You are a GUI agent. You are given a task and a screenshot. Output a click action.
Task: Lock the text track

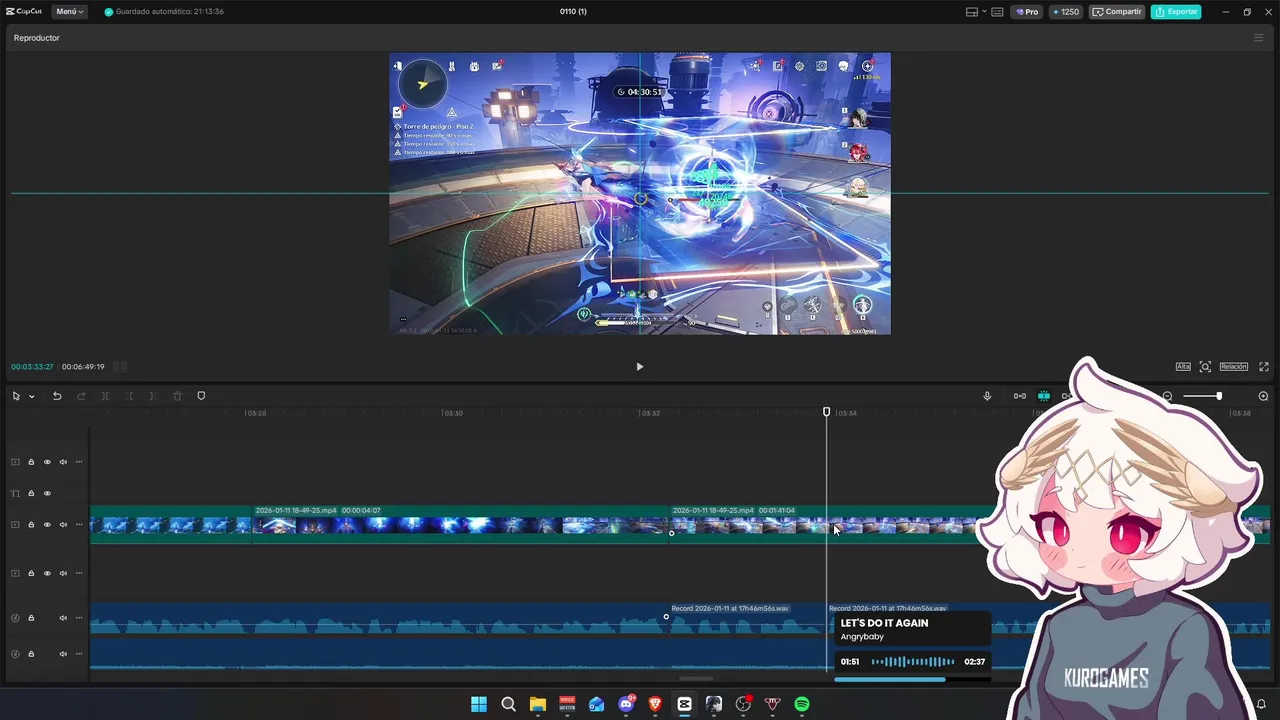pos(31,493)
